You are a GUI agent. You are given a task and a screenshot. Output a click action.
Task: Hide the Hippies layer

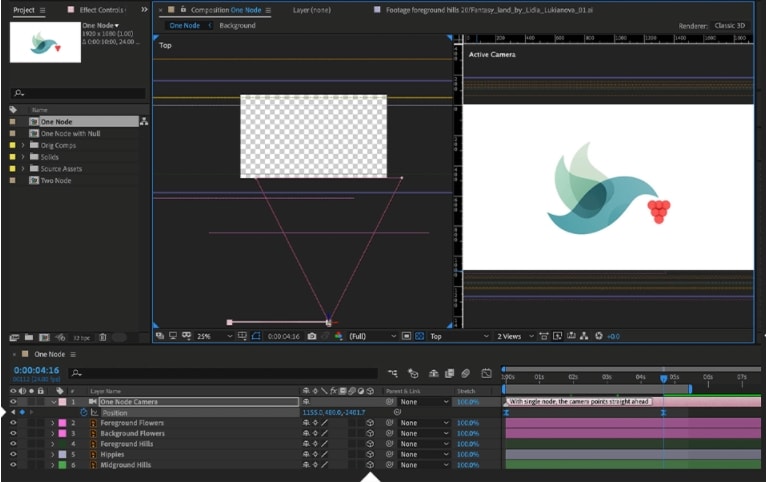(13, 455)
